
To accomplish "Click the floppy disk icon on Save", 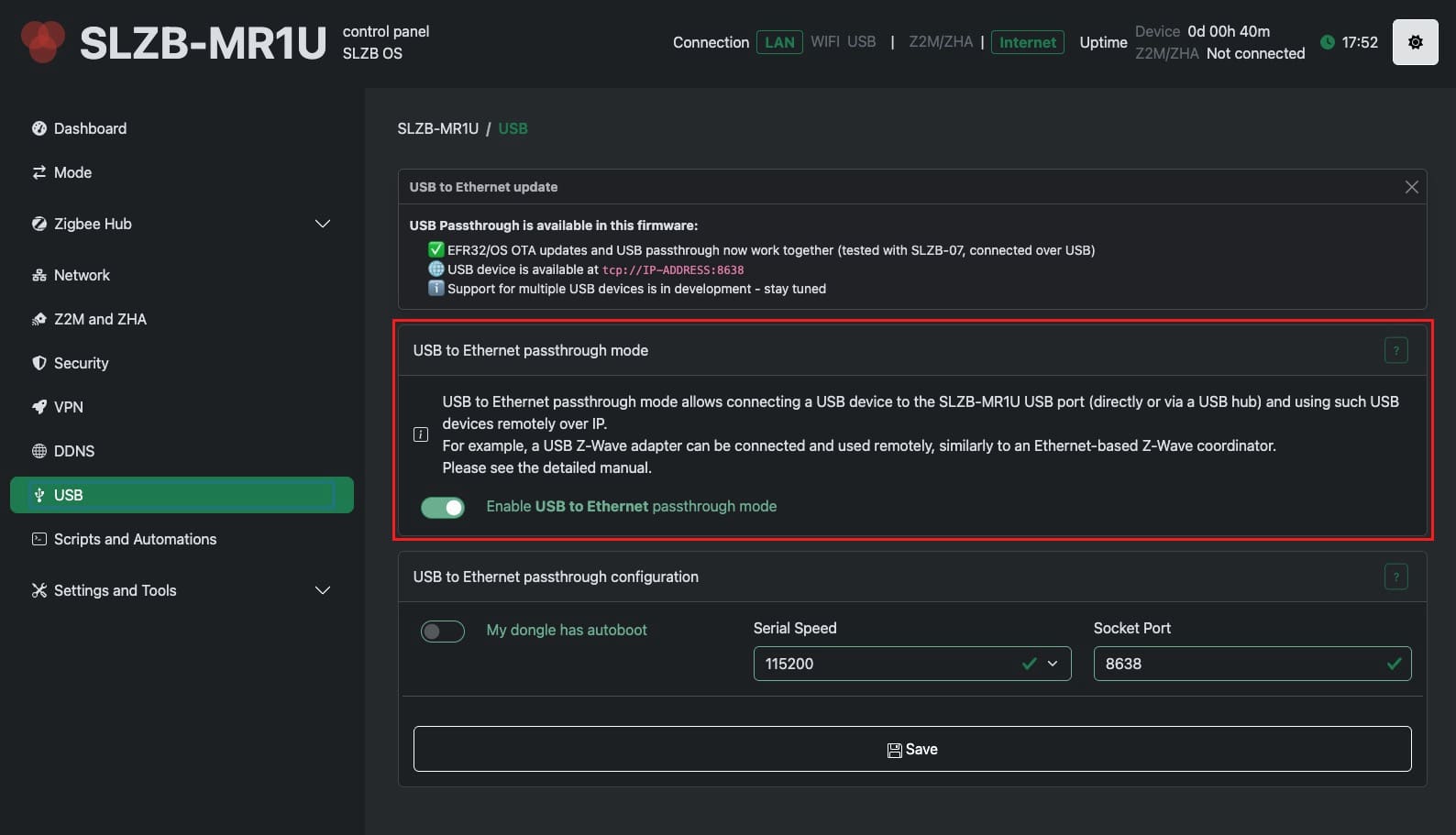I will tap(895, 750).
